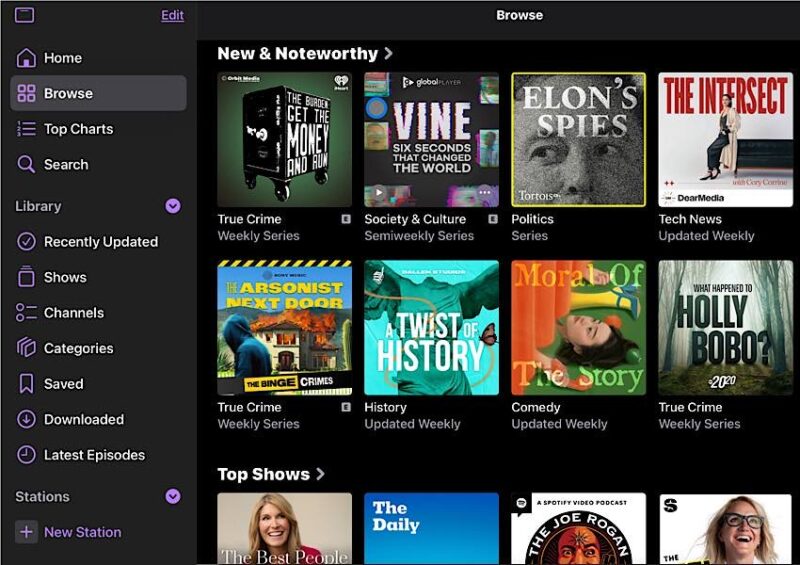The image size is (800, 565).
Task: Collapse the Library section
Action: [173, 206]
